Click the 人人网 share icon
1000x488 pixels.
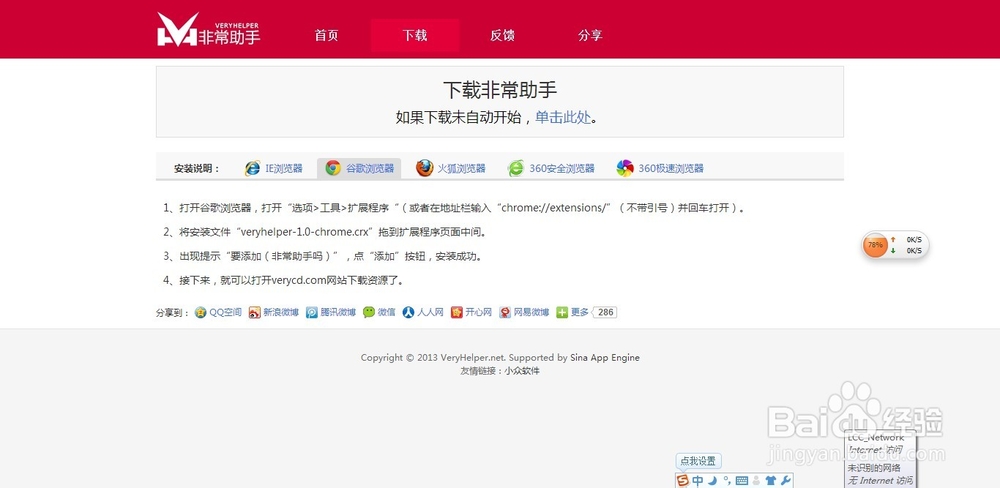[x=408, y=313]
